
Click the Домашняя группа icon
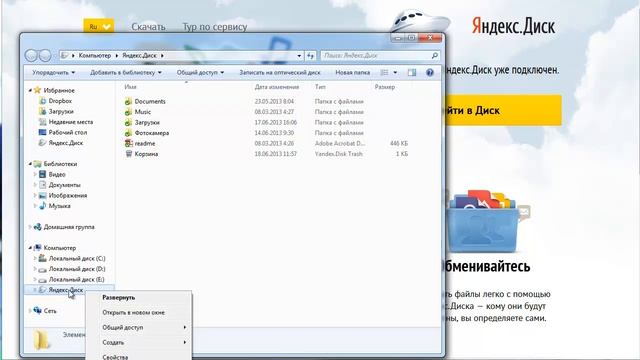coord(38,227)
